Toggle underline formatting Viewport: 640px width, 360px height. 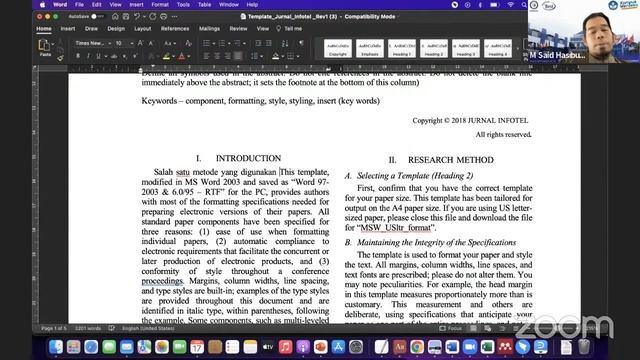tap(98, 56)
